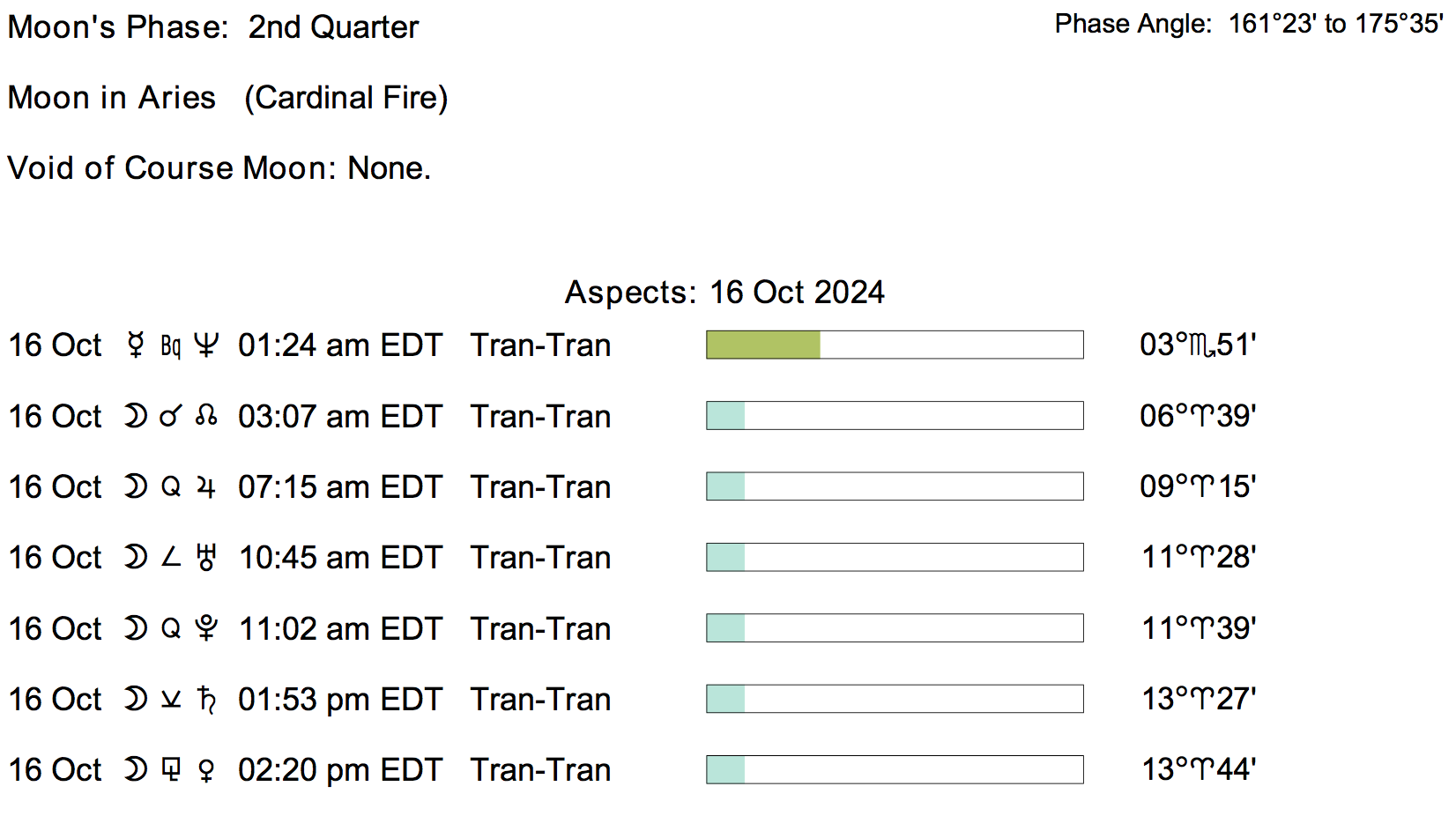This screenshot has width=1456, height=816.
Task: Select the Saturn glyph in the 01:53 pm row
Action: pos(206,700)
